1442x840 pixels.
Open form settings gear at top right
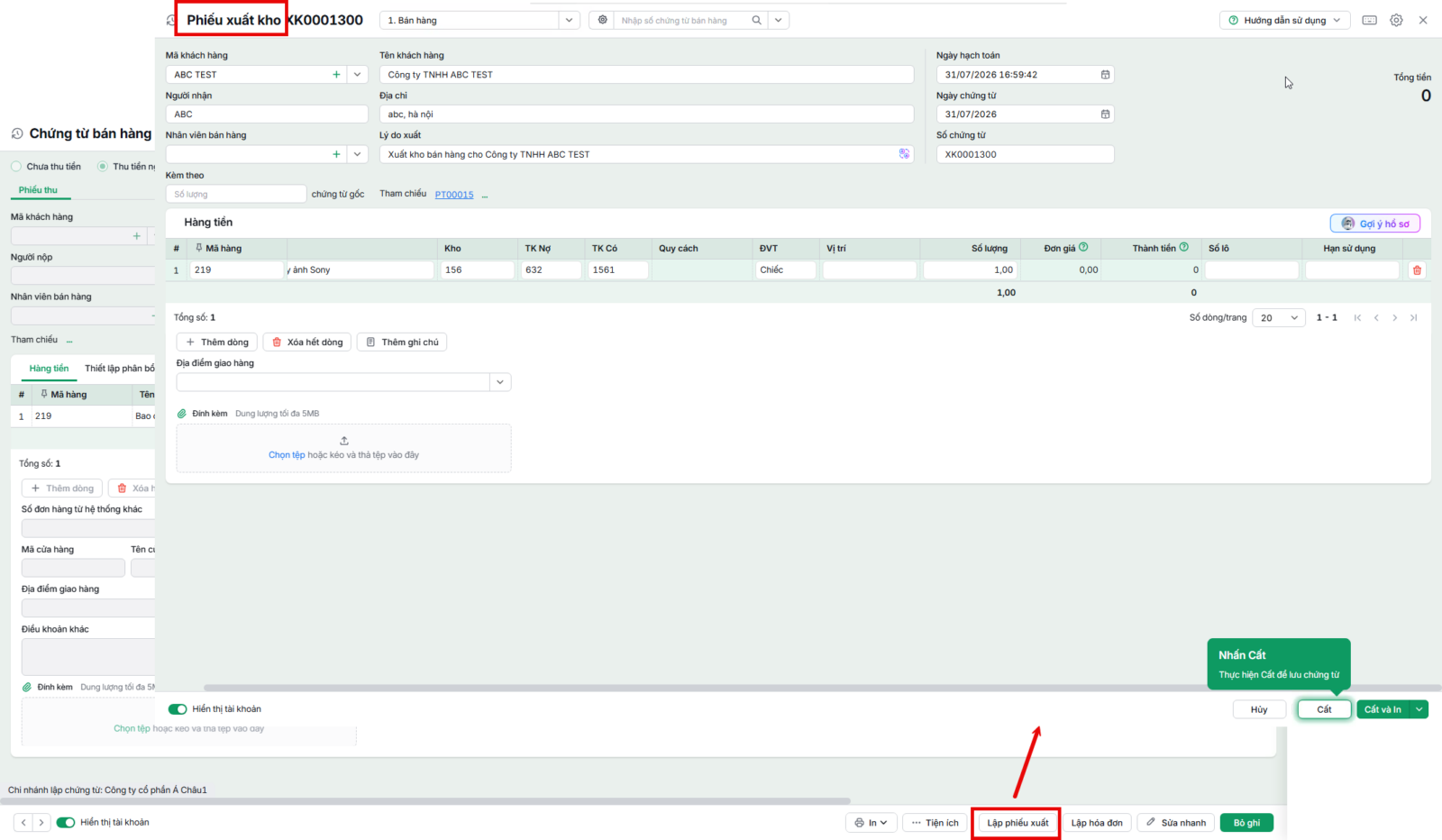tap(1396, 20)
